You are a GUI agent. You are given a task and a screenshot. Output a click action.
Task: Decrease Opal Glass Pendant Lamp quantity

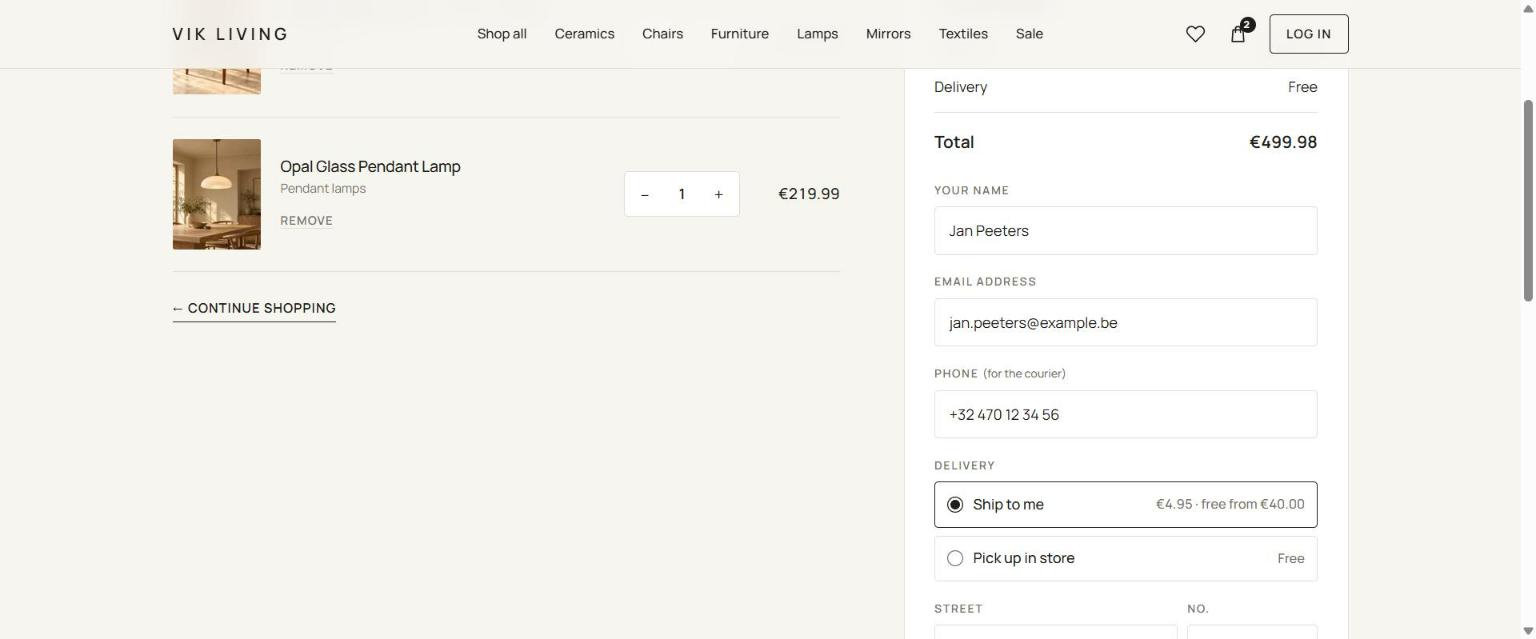pos(645,194)
